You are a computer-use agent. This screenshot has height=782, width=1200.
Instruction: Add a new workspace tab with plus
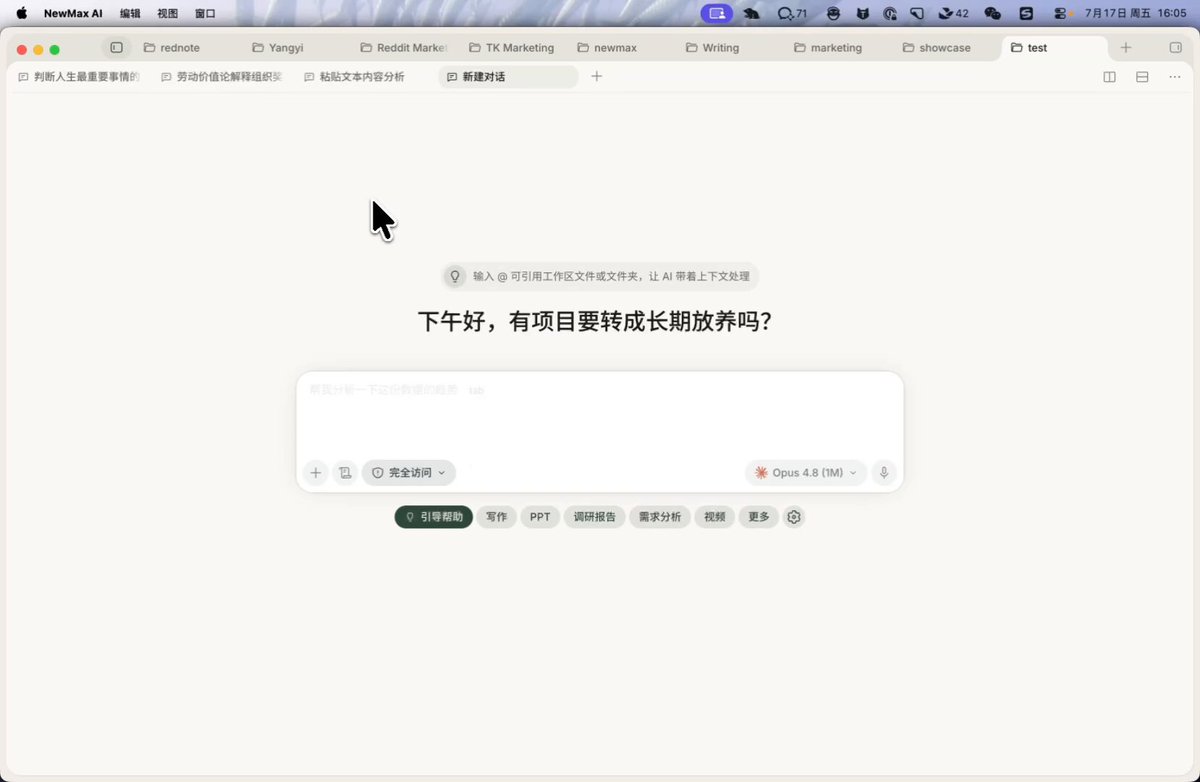coord(1126,48)
